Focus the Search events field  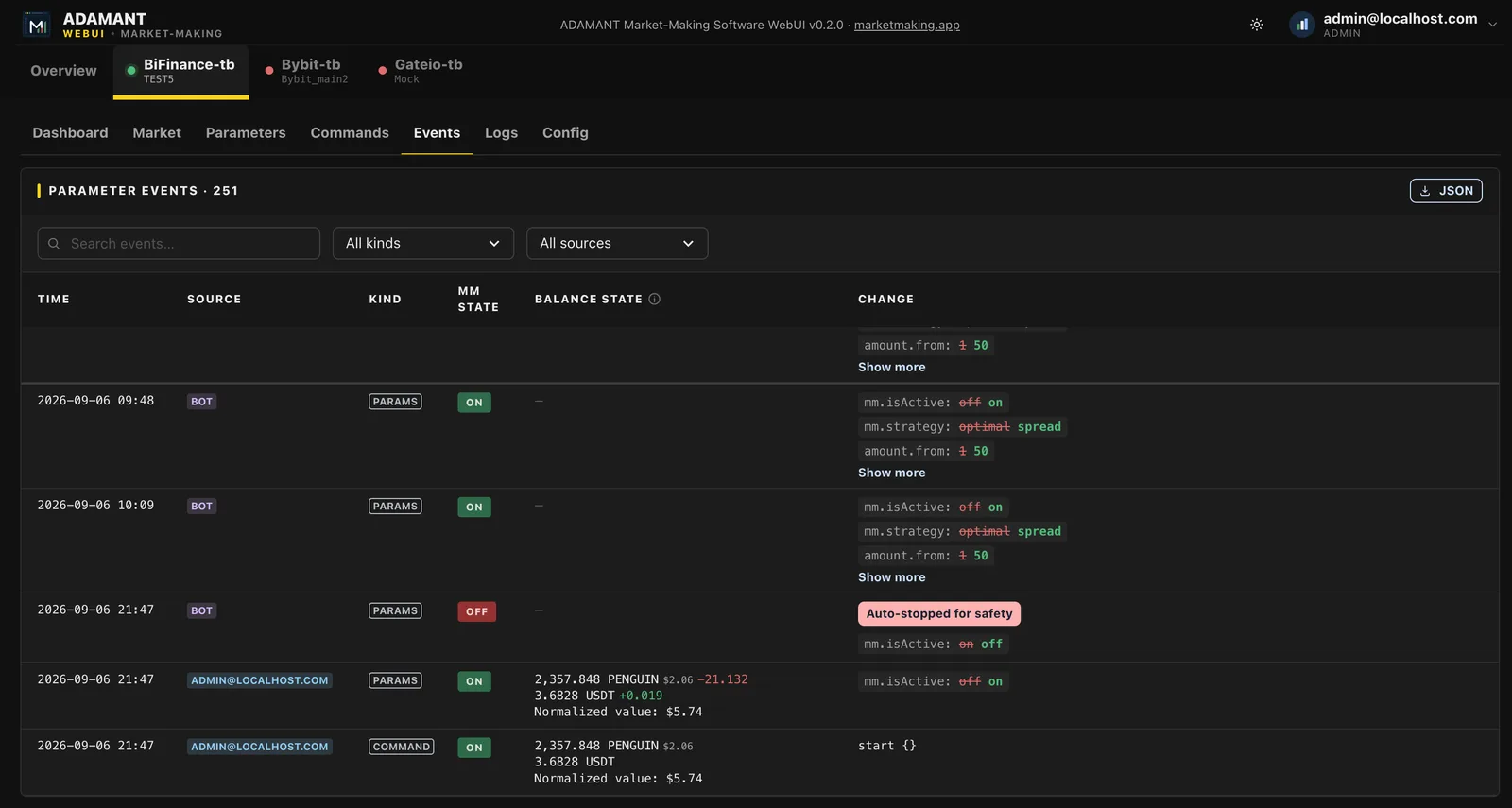pos(179,243)
